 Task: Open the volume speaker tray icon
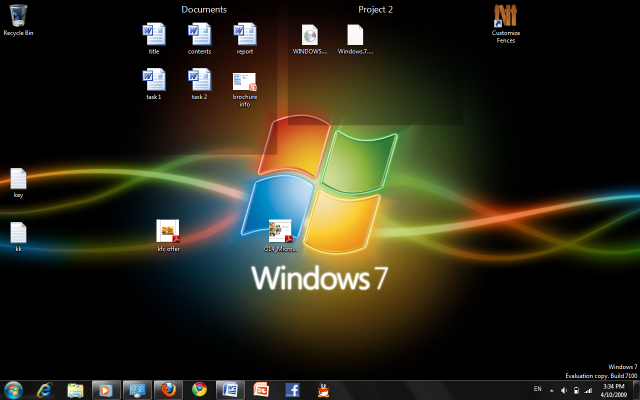(x=564, y=391)
